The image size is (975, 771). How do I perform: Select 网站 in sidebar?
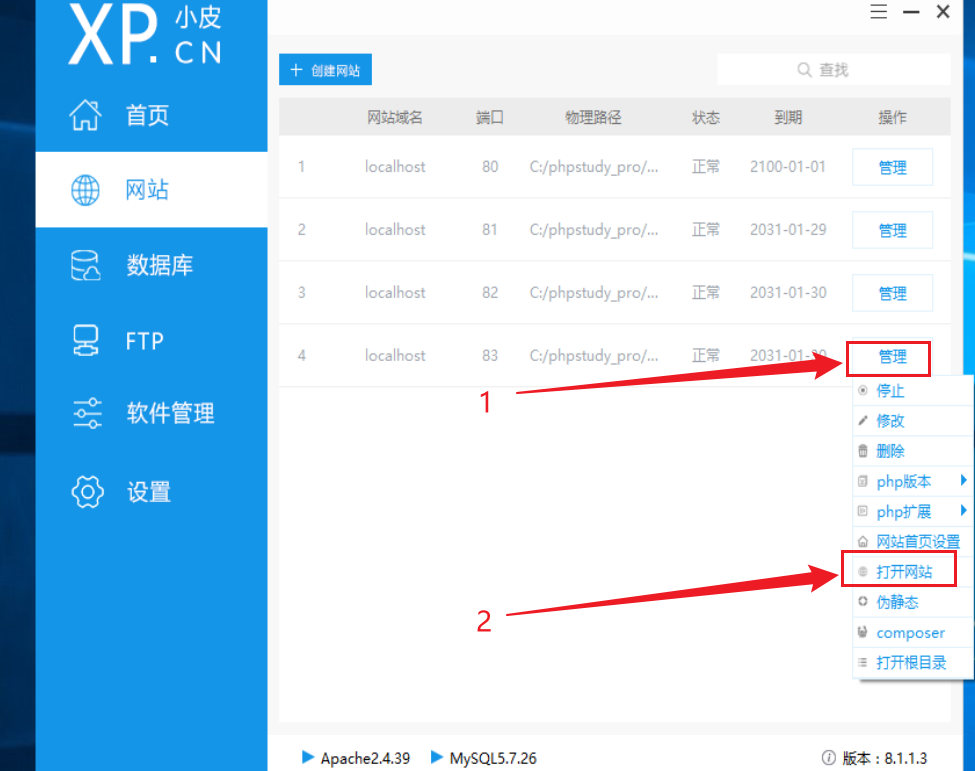tap(151, 190)
